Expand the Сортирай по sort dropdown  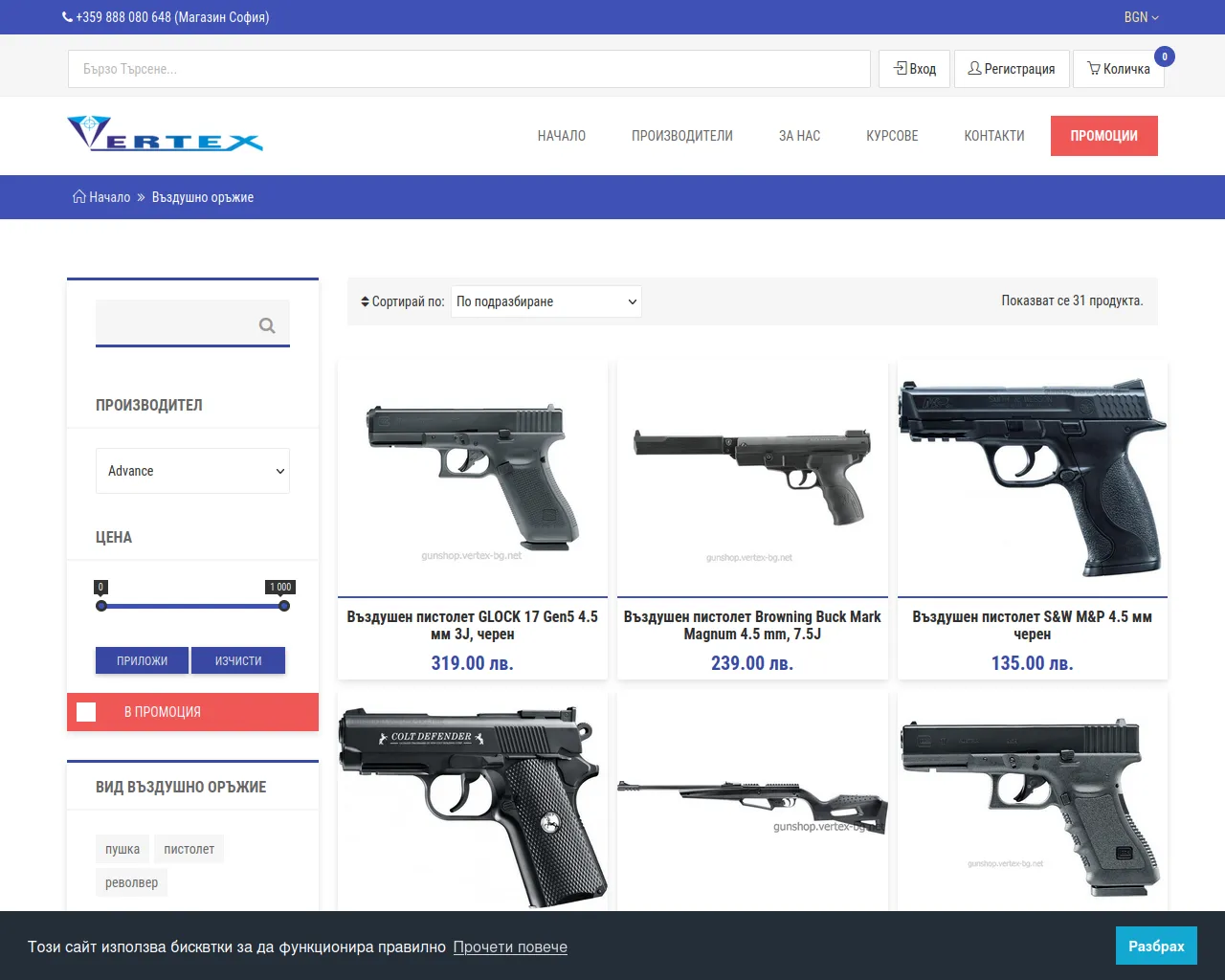click(546, 301)
